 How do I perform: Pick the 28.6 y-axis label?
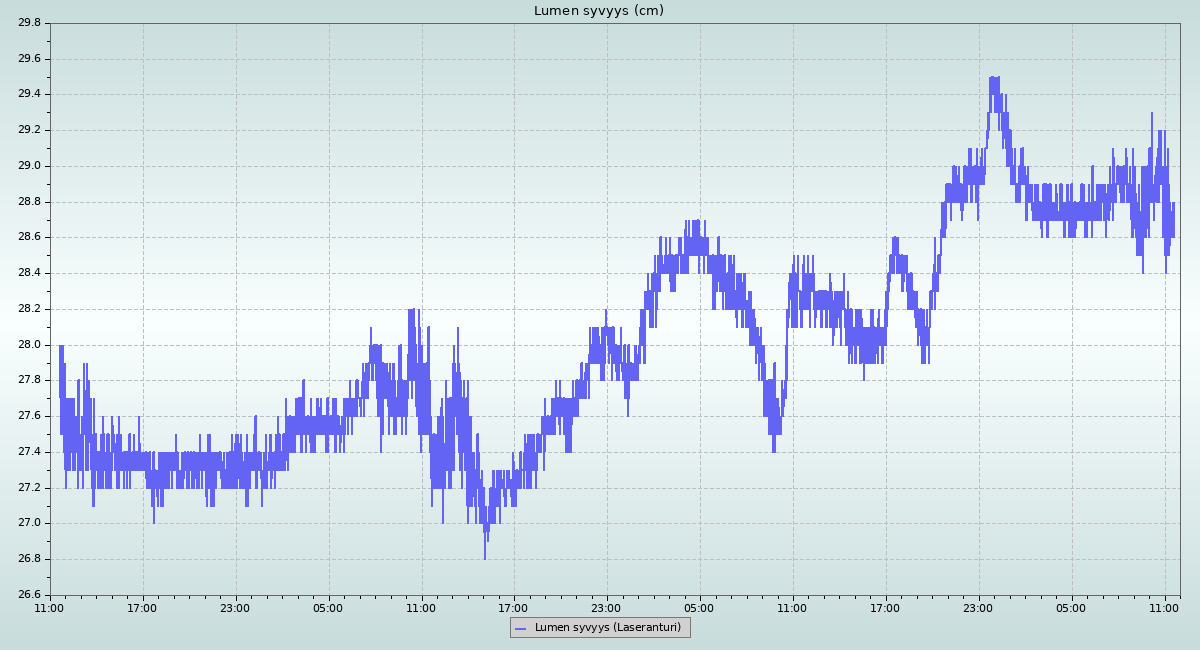[29, 237]
